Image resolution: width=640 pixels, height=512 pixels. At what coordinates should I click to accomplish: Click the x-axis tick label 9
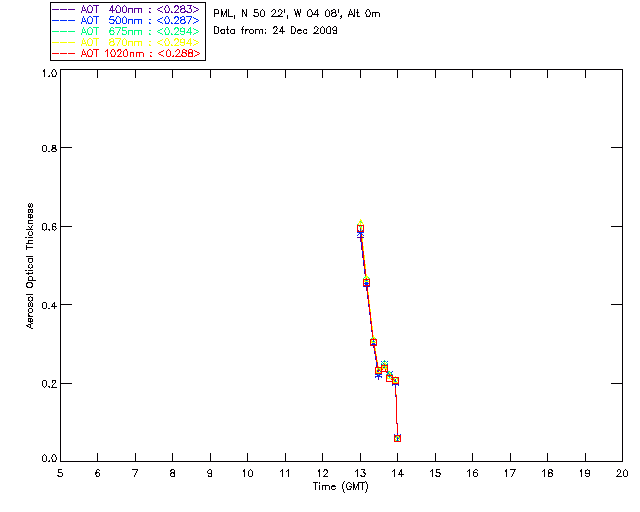coord(210,473)
